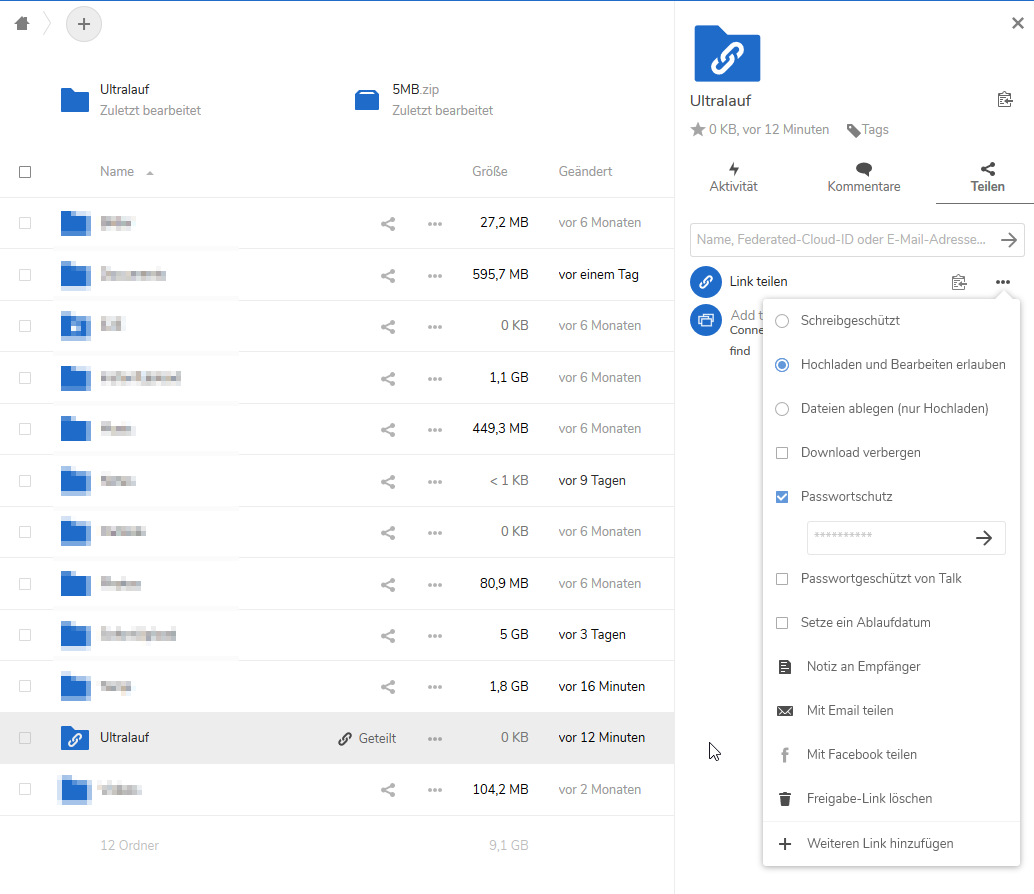1034x894 pixels.
Task: Toggle the Link teilen three-dots menu
Action: [1002, 282]
